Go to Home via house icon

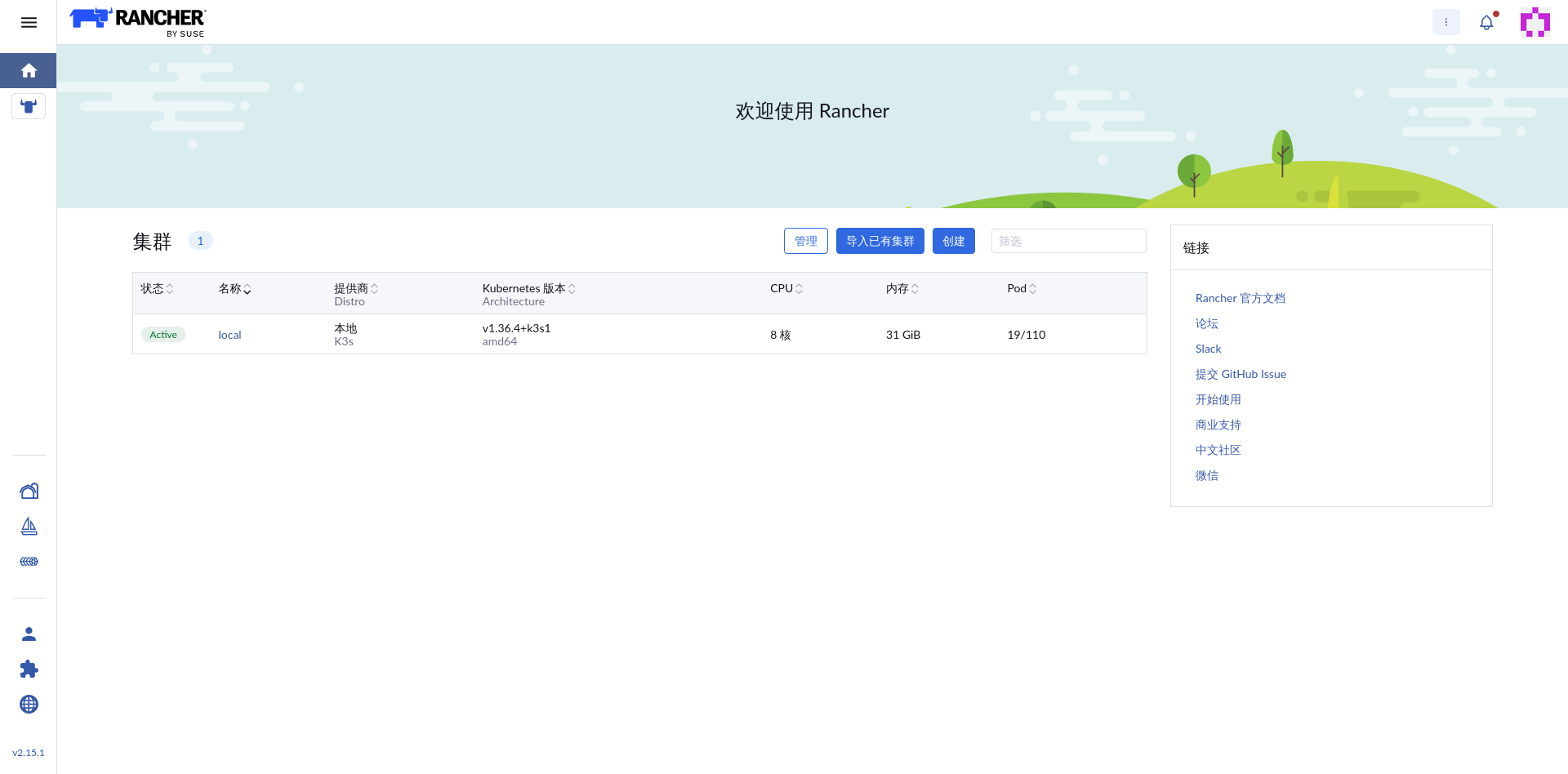coord(29,71)
